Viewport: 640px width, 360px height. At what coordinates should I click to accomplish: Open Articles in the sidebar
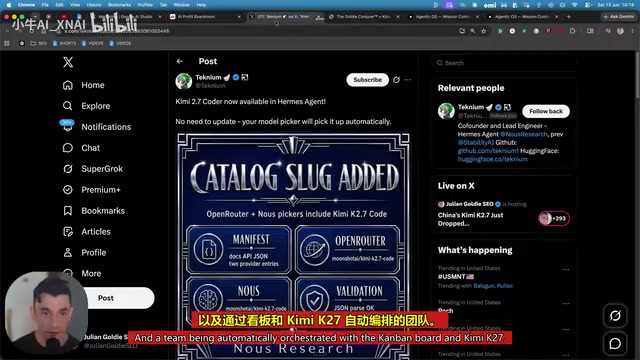[x=87, y=231]
